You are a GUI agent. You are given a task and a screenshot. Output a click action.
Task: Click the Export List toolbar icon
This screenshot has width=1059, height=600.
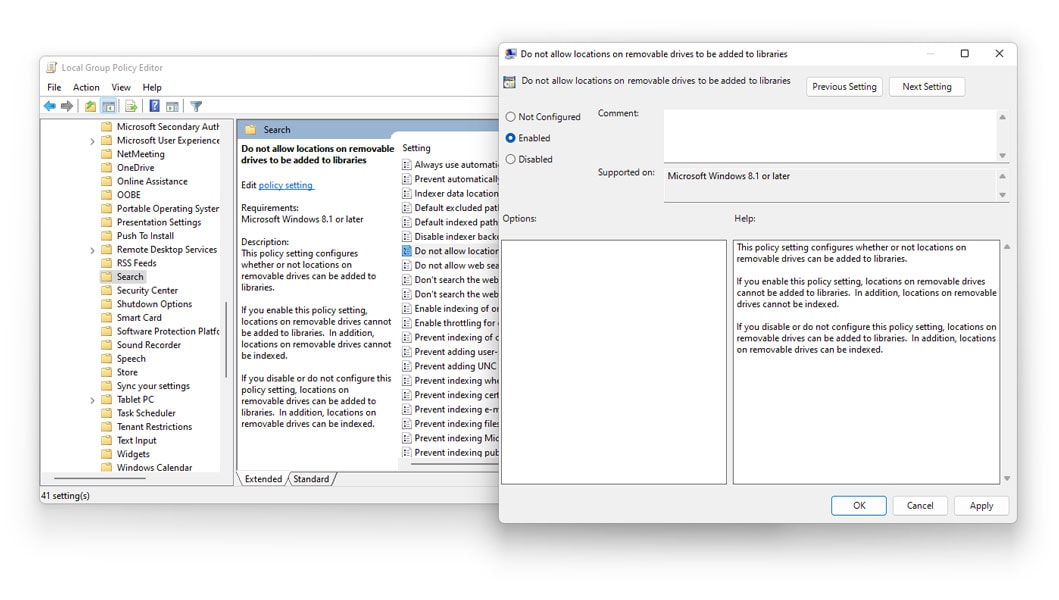tap(129, 106)
